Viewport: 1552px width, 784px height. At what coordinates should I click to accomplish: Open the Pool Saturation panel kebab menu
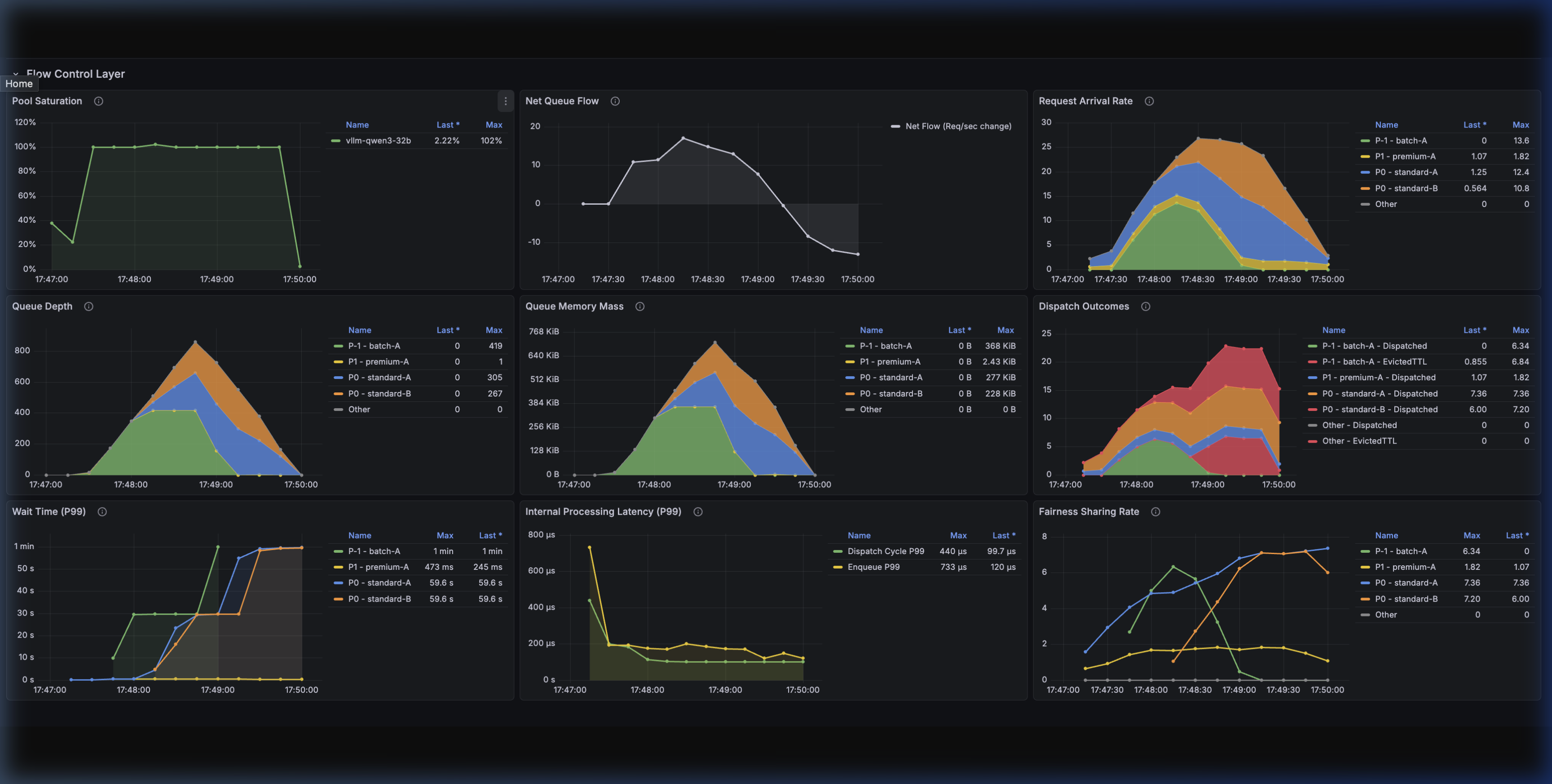point(506,101)
